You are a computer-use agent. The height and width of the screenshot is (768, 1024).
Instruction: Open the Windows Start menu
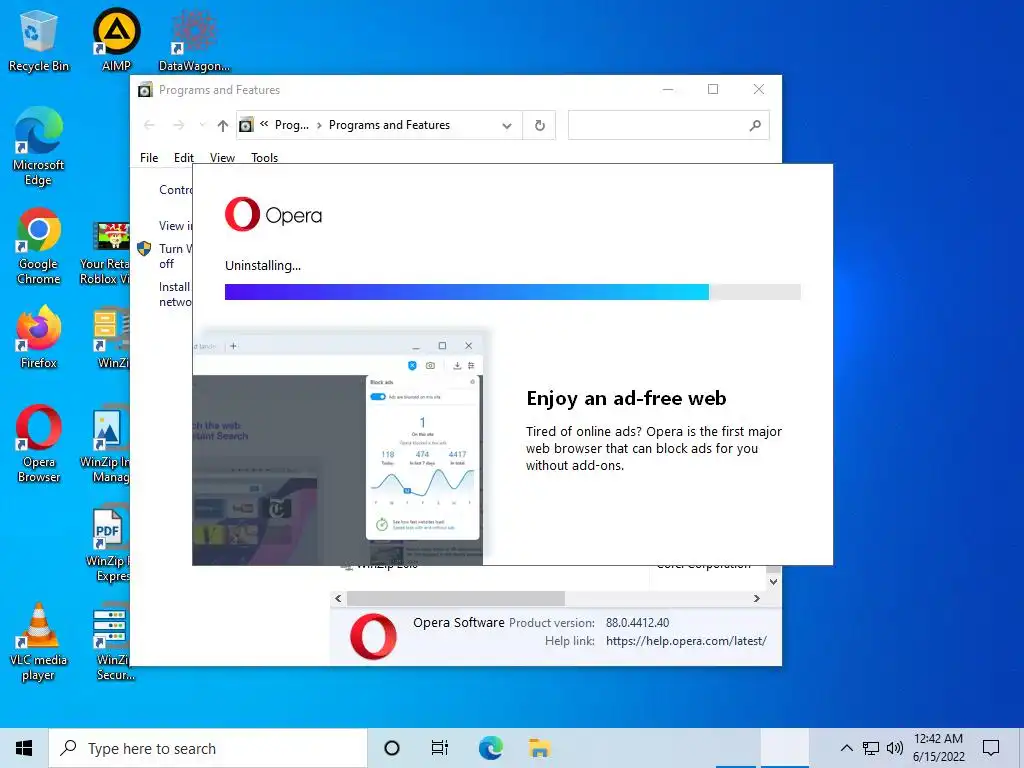click(24, 748)
